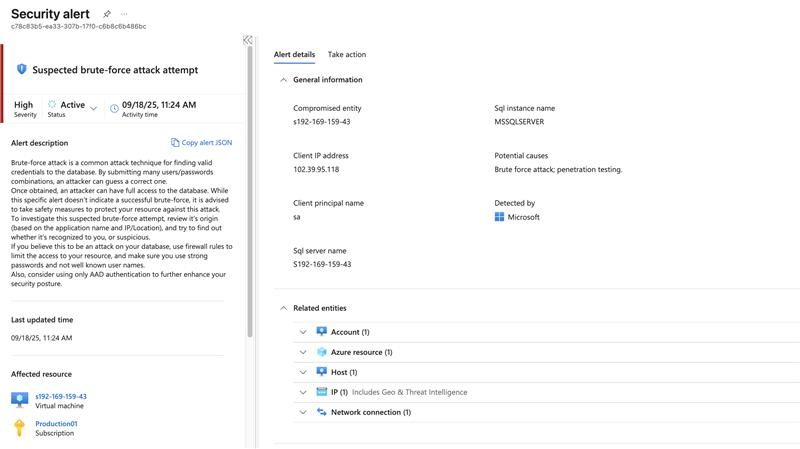
Task: Click the Account entity icon
Action: tap(321, 332)
